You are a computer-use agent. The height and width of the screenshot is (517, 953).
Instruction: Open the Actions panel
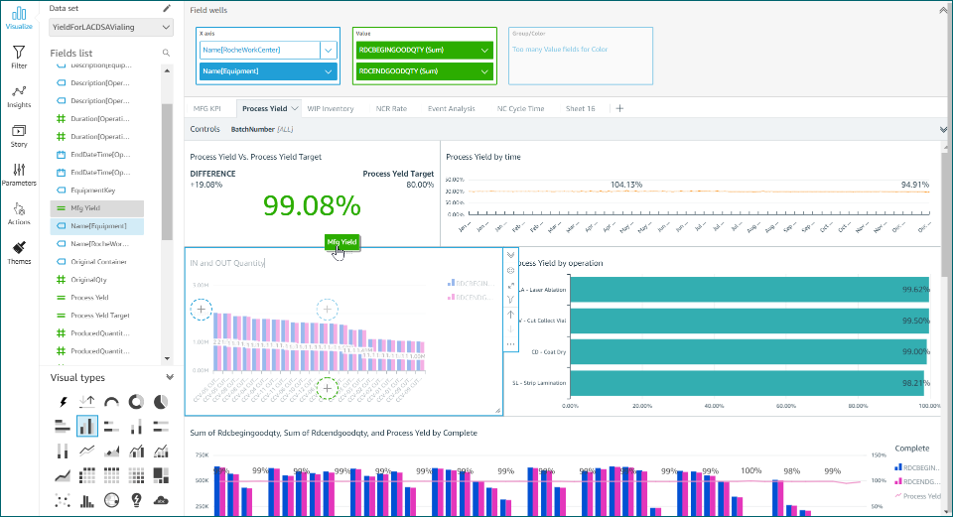[19, 214]
